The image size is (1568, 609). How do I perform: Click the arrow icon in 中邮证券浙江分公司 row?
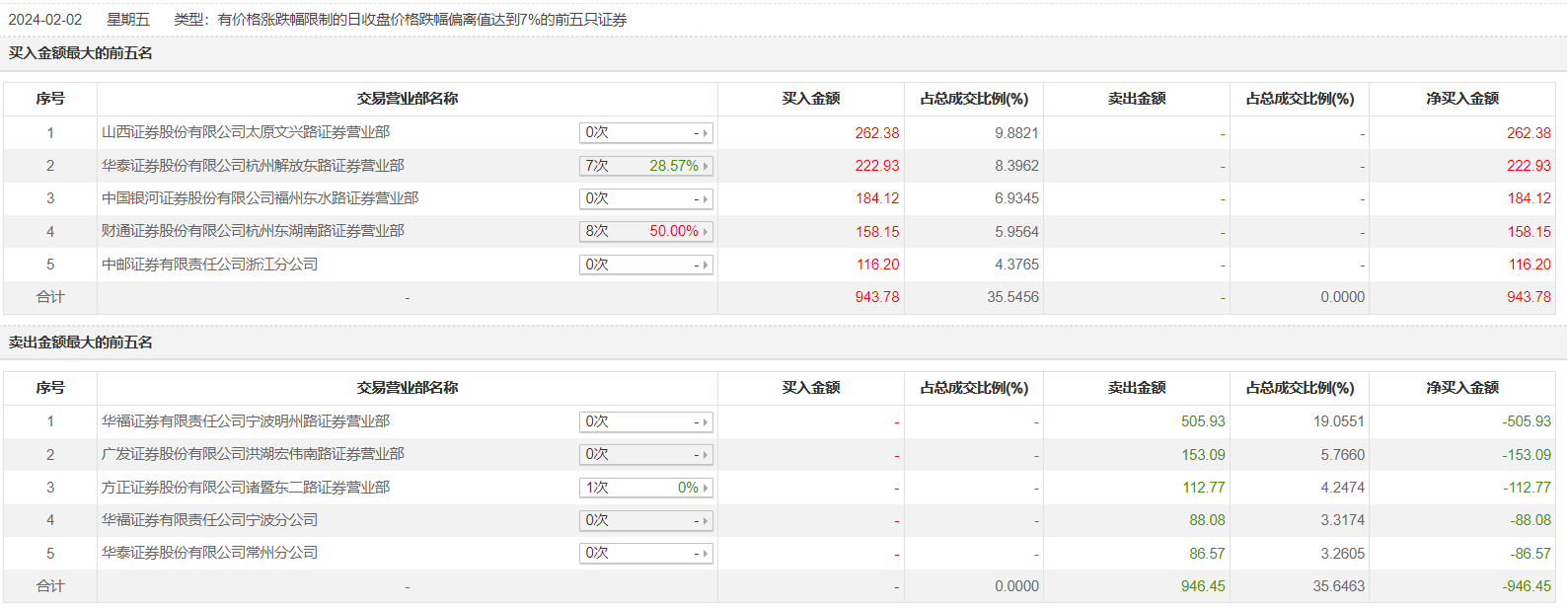[x=706, y=265]
